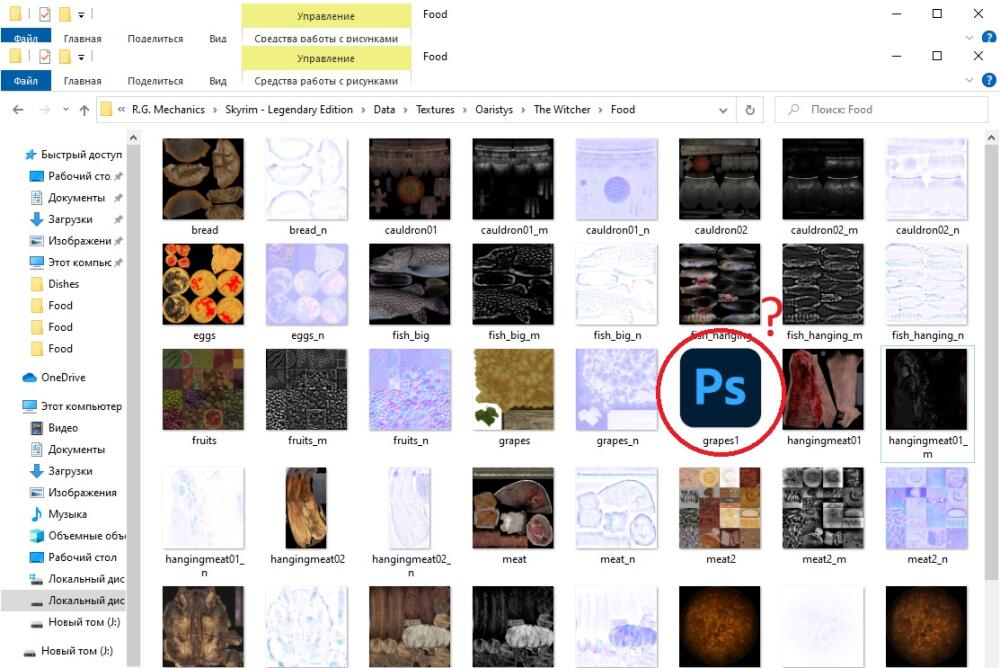This screenshot has width=1000, height=668.
Task: Open Средства работы с рисунками tab
Action: coord(326,80)
